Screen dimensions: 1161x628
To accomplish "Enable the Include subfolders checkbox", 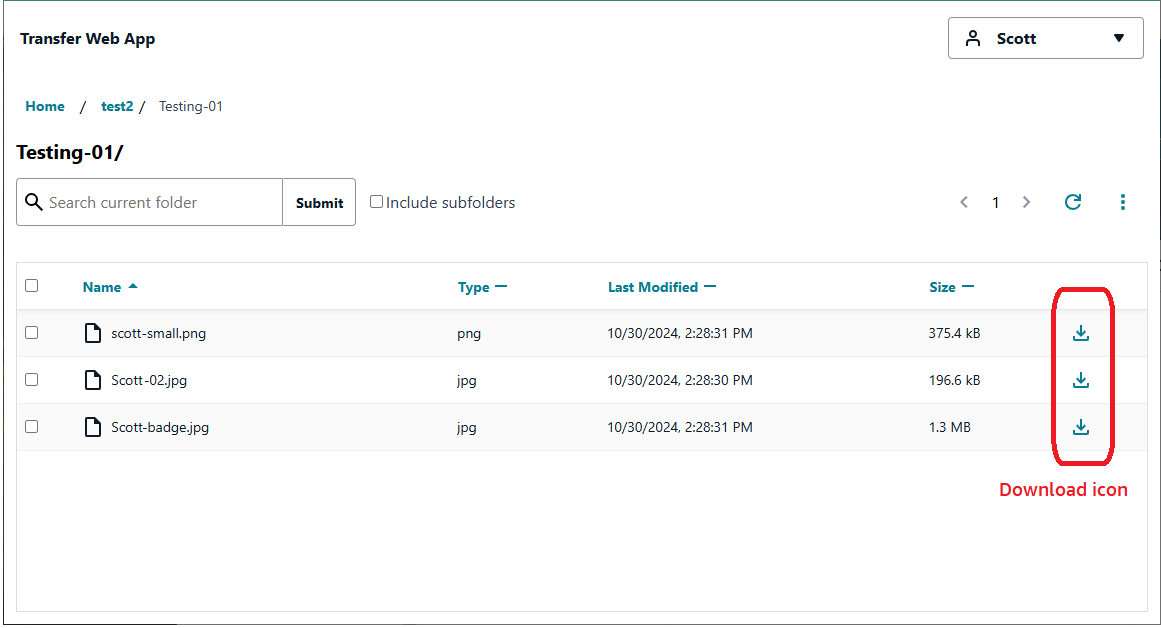I will click(376, 201).
